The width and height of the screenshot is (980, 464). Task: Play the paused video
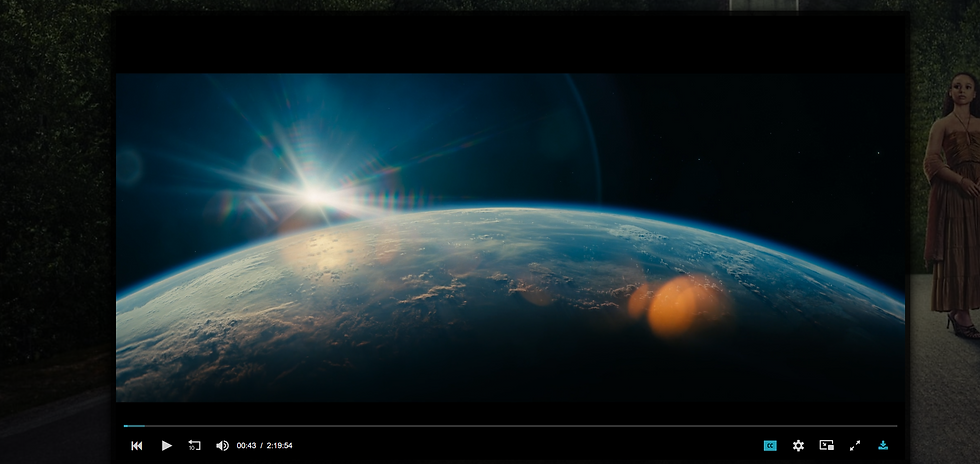click(166, 446)
